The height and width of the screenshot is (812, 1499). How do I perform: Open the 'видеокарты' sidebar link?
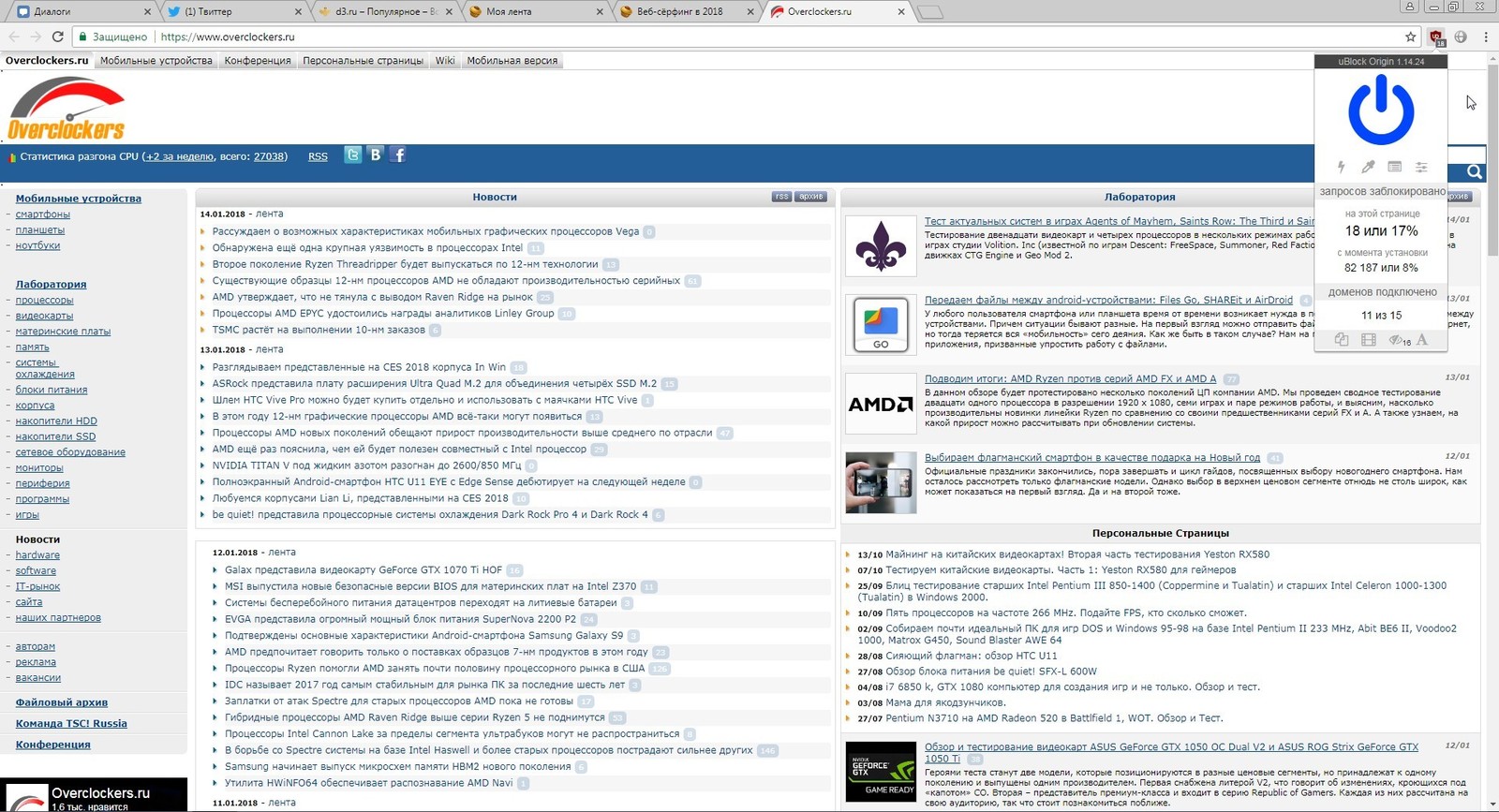44,316
